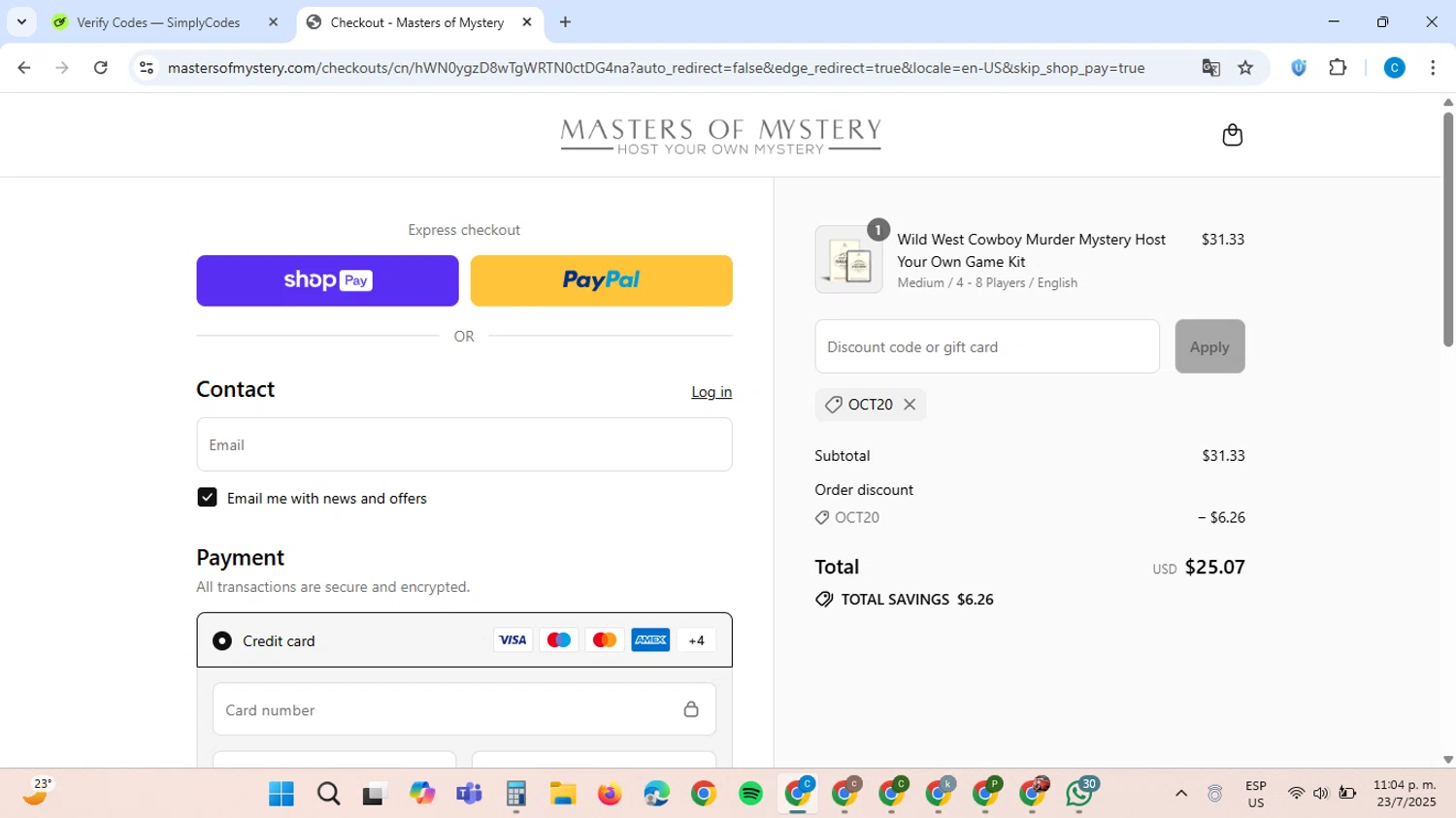Open the Bitwarden shield extension icon
Viewport: 1456px width, 818px height.
point(1299,68)
